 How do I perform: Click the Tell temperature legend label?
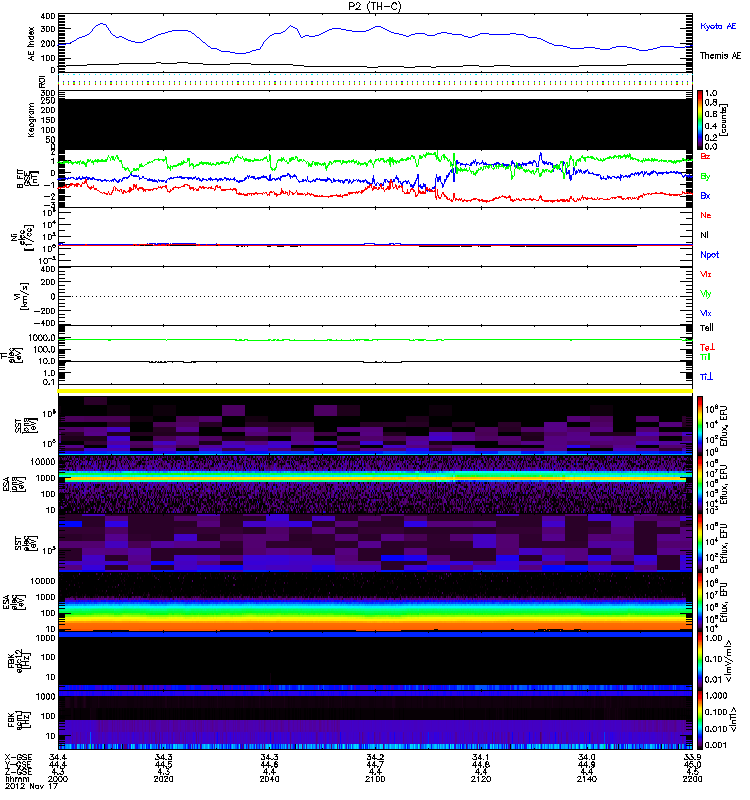[706, 327]
